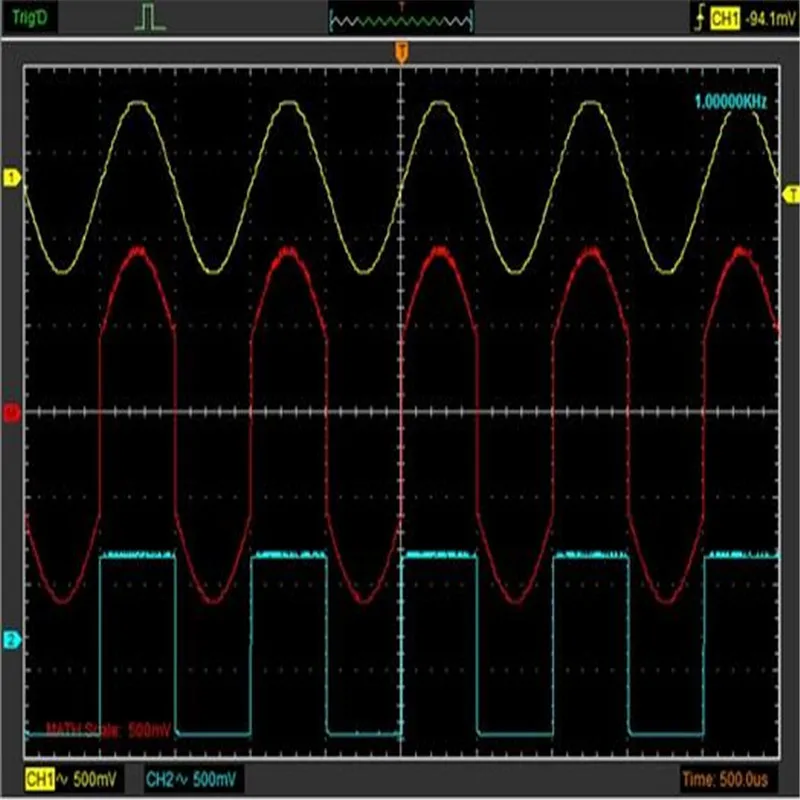Click the Time: 500.0us timebase readout
800x800 pixels.
725,779
